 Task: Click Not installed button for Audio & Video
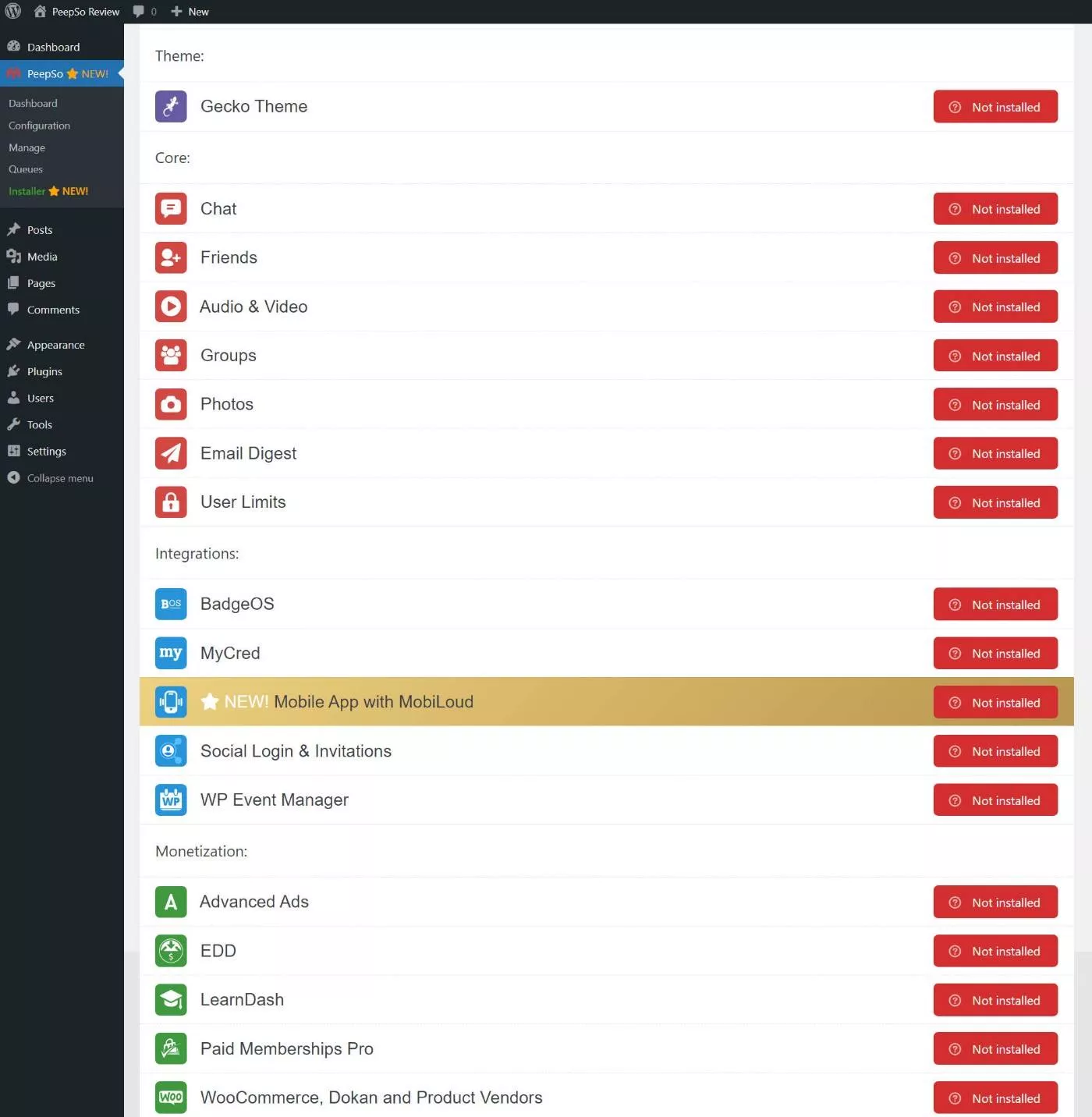tap(995, 307)
